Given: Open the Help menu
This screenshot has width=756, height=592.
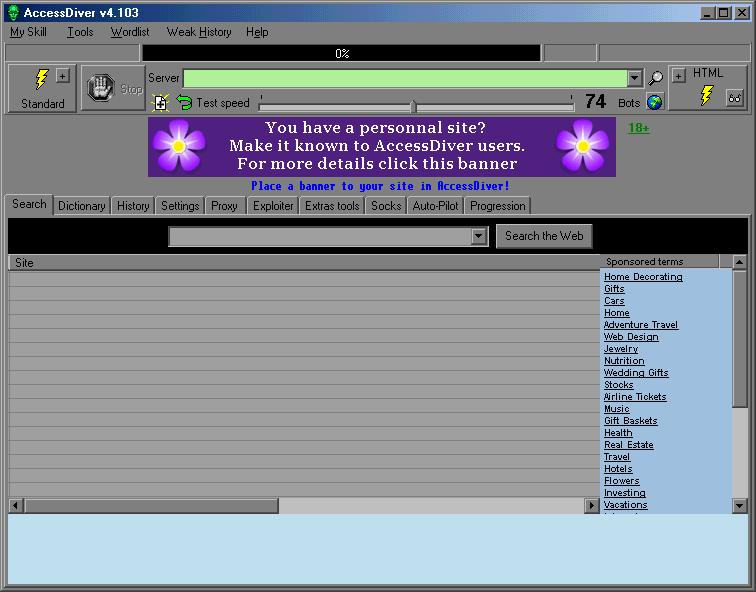Looking at the screenshot, I should pos(257,32).
